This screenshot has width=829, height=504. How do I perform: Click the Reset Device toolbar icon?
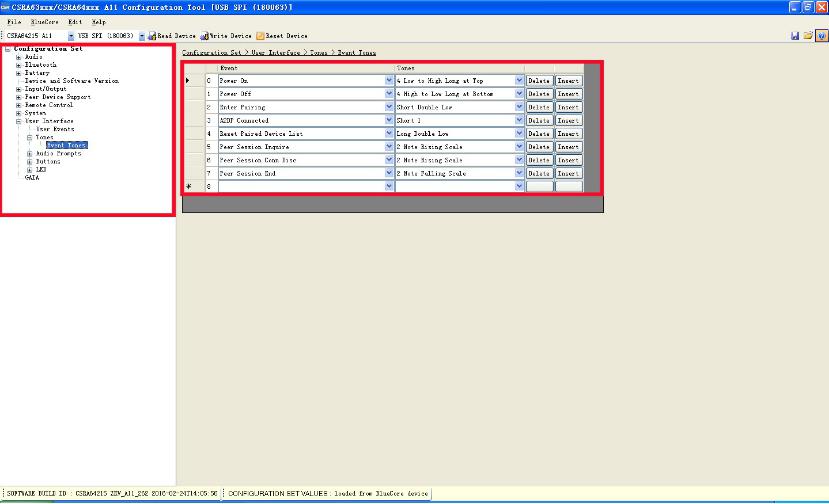259,35
